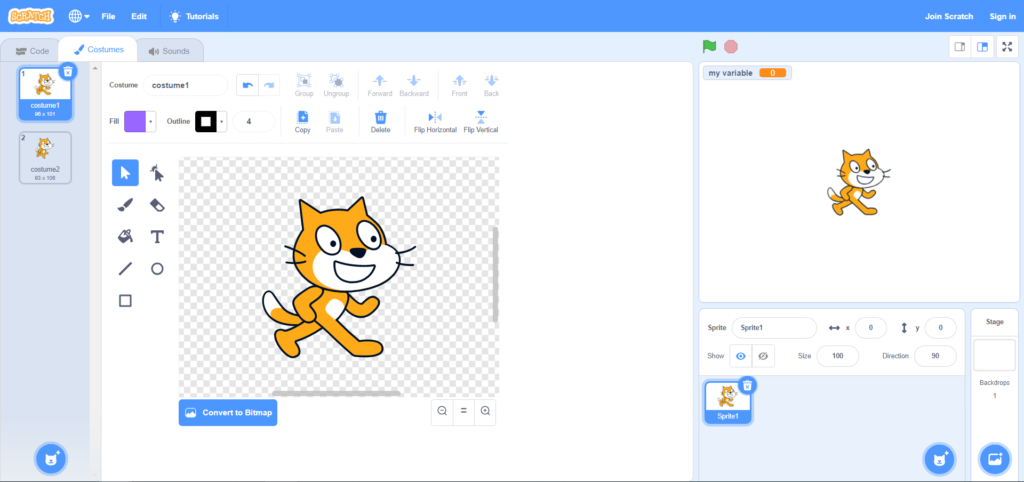Click the Copy icon
Screen dimensions: 1024x482
pyautogui.click(x=302, y=118)
